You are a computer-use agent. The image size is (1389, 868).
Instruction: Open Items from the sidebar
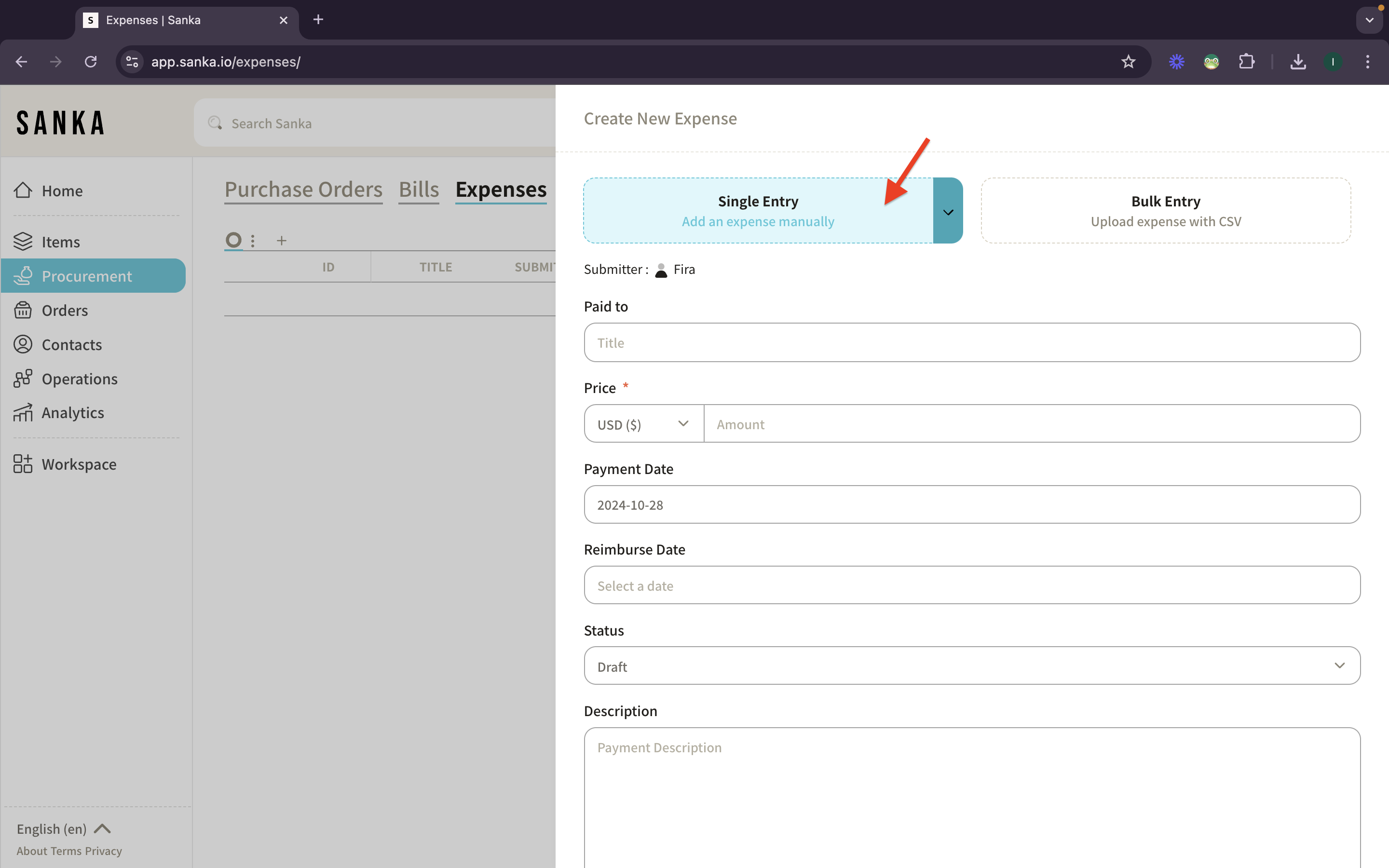point(60,242)
